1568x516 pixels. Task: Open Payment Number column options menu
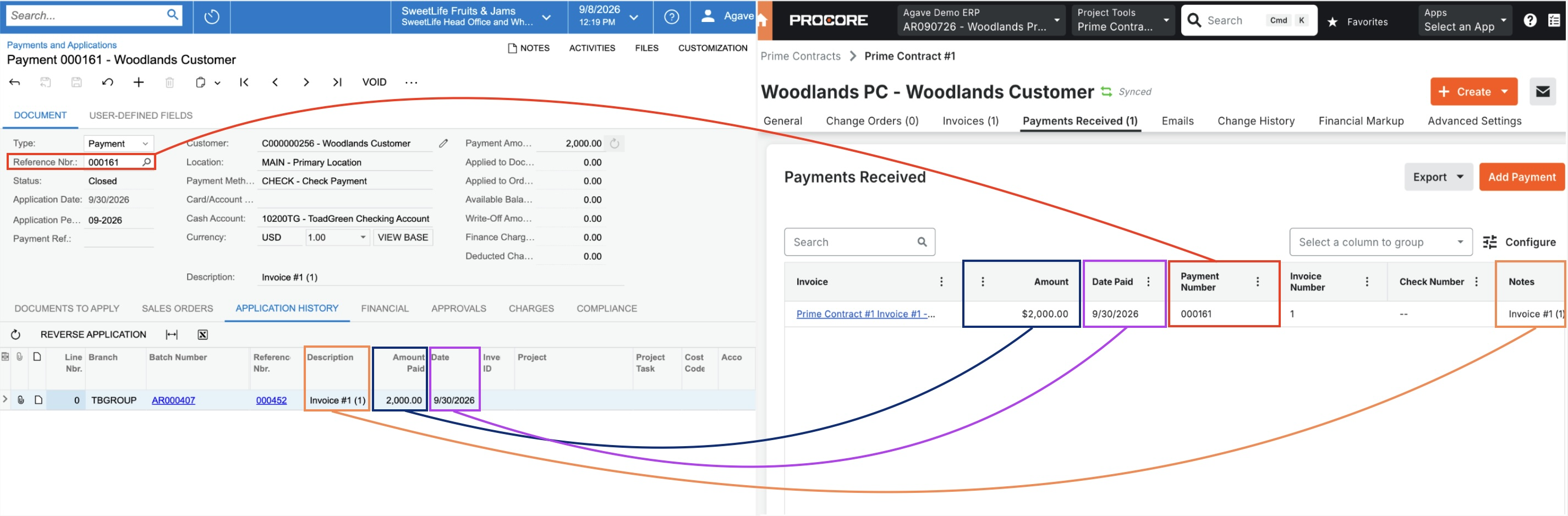(1258, 282)
